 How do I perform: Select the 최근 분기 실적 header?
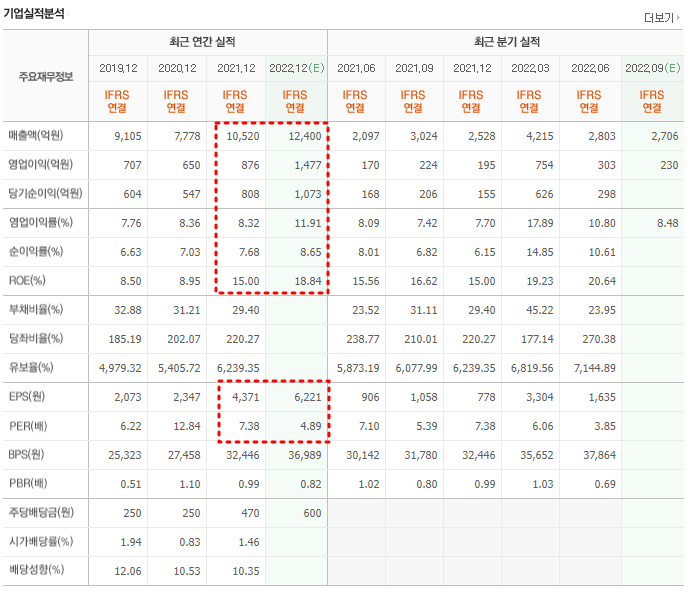tap(507, 42)
